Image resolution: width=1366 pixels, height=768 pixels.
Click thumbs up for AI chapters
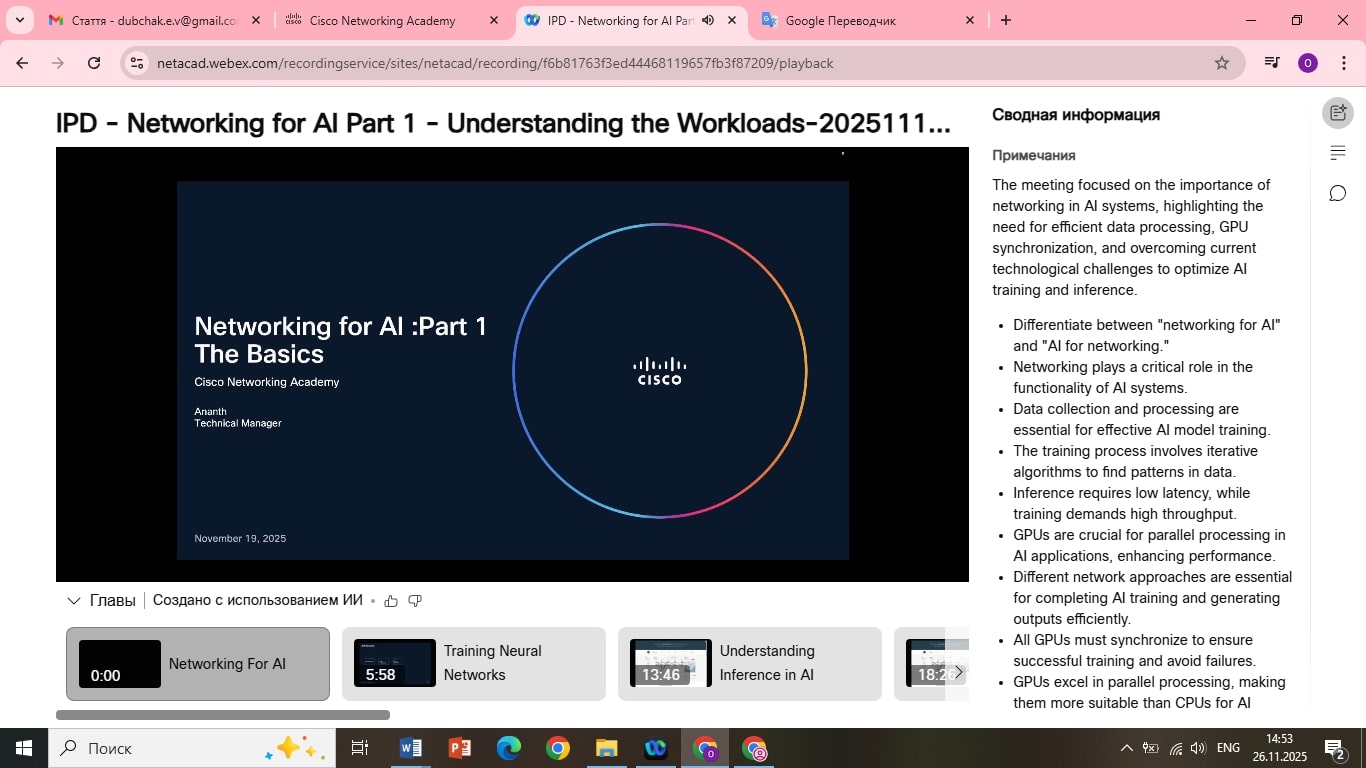(x=391, y=601)
